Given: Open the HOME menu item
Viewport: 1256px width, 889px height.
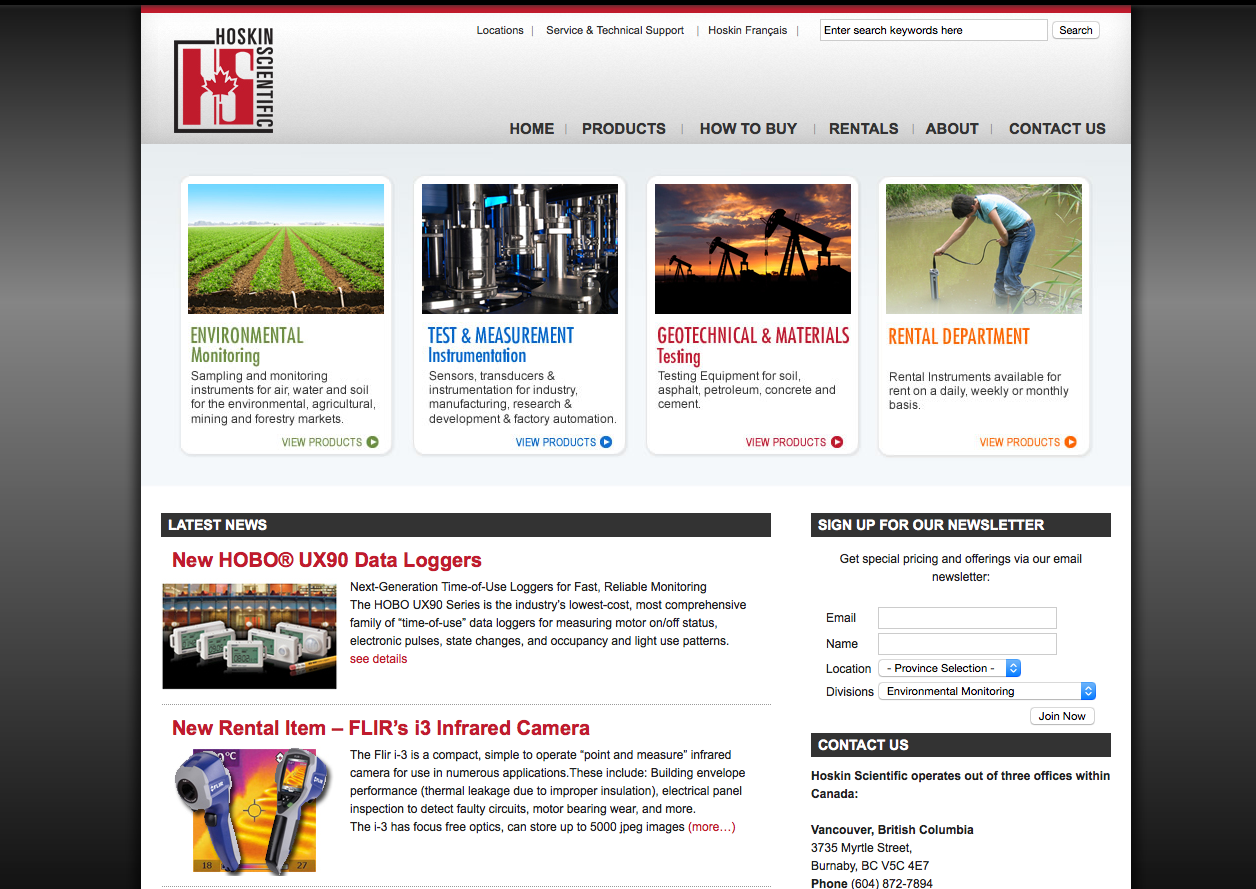Looking at the screenshot, I should [x=531, y=128].
